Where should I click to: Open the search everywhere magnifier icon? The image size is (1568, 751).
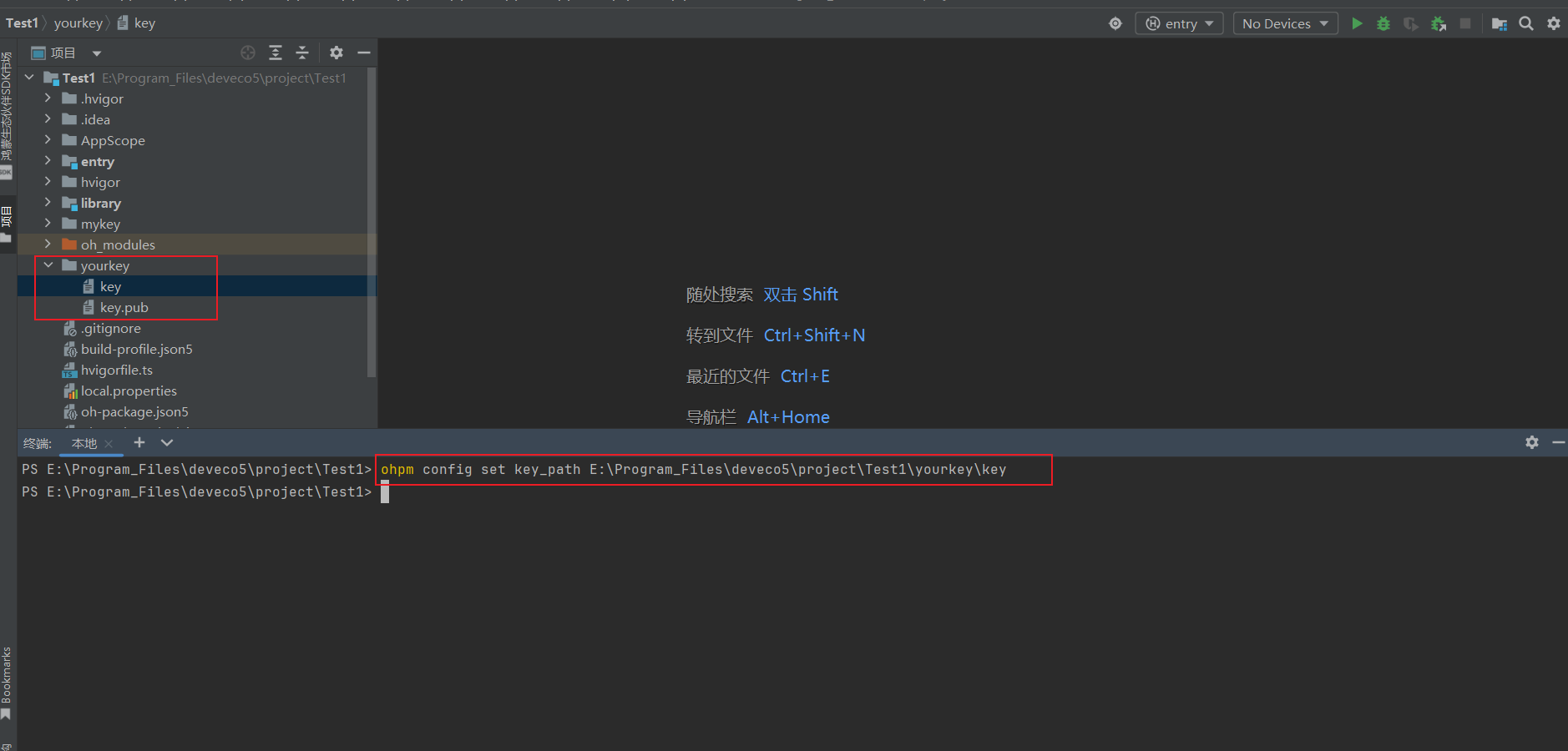coord(1526,23)
